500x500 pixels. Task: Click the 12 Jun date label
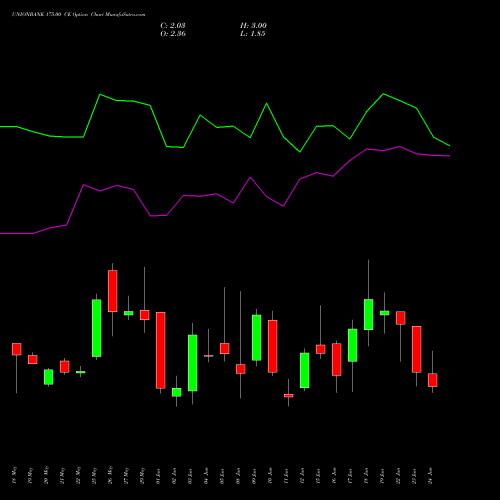point(302,476)
